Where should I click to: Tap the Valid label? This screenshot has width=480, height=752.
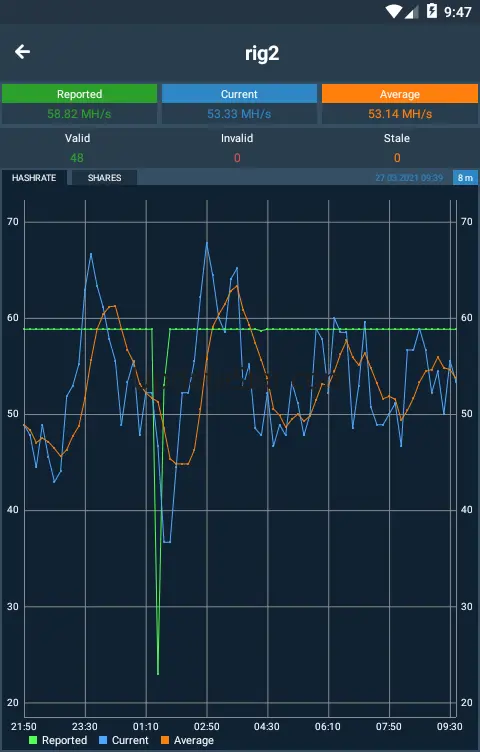click(x=78, y=138)
